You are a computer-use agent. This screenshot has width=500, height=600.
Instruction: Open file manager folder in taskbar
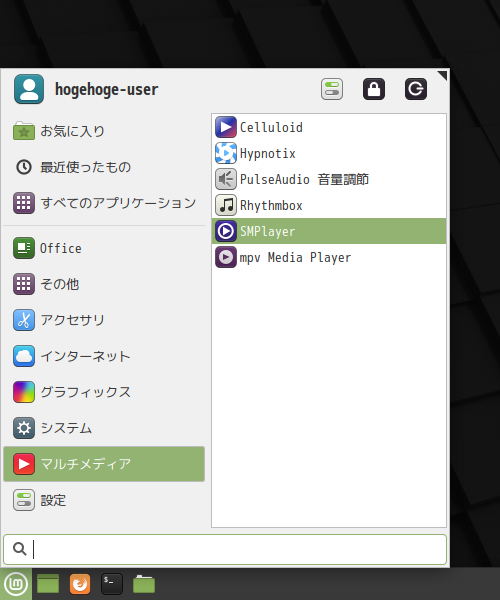tap(144, 584)
